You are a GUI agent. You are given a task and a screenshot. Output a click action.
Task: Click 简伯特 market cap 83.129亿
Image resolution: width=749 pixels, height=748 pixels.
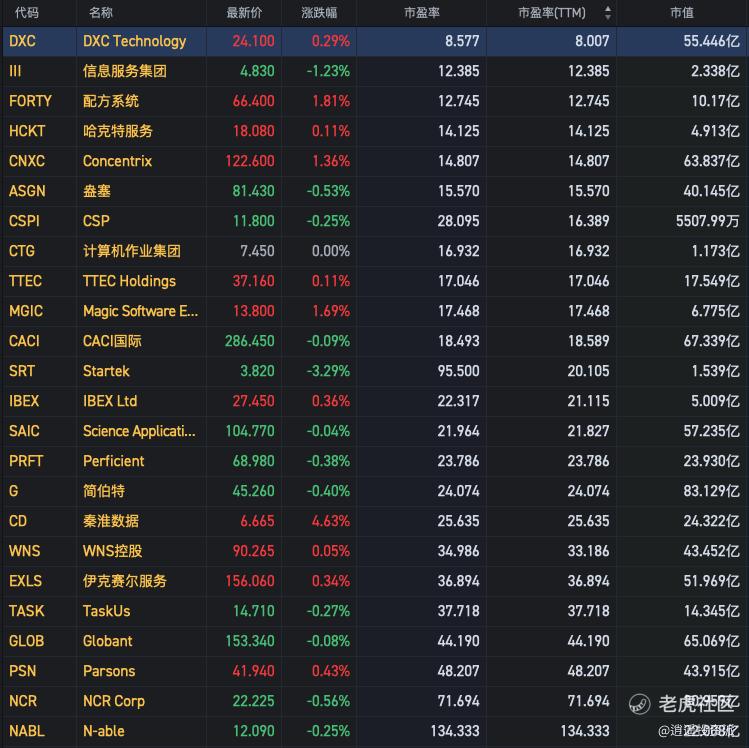coord(711,491)
